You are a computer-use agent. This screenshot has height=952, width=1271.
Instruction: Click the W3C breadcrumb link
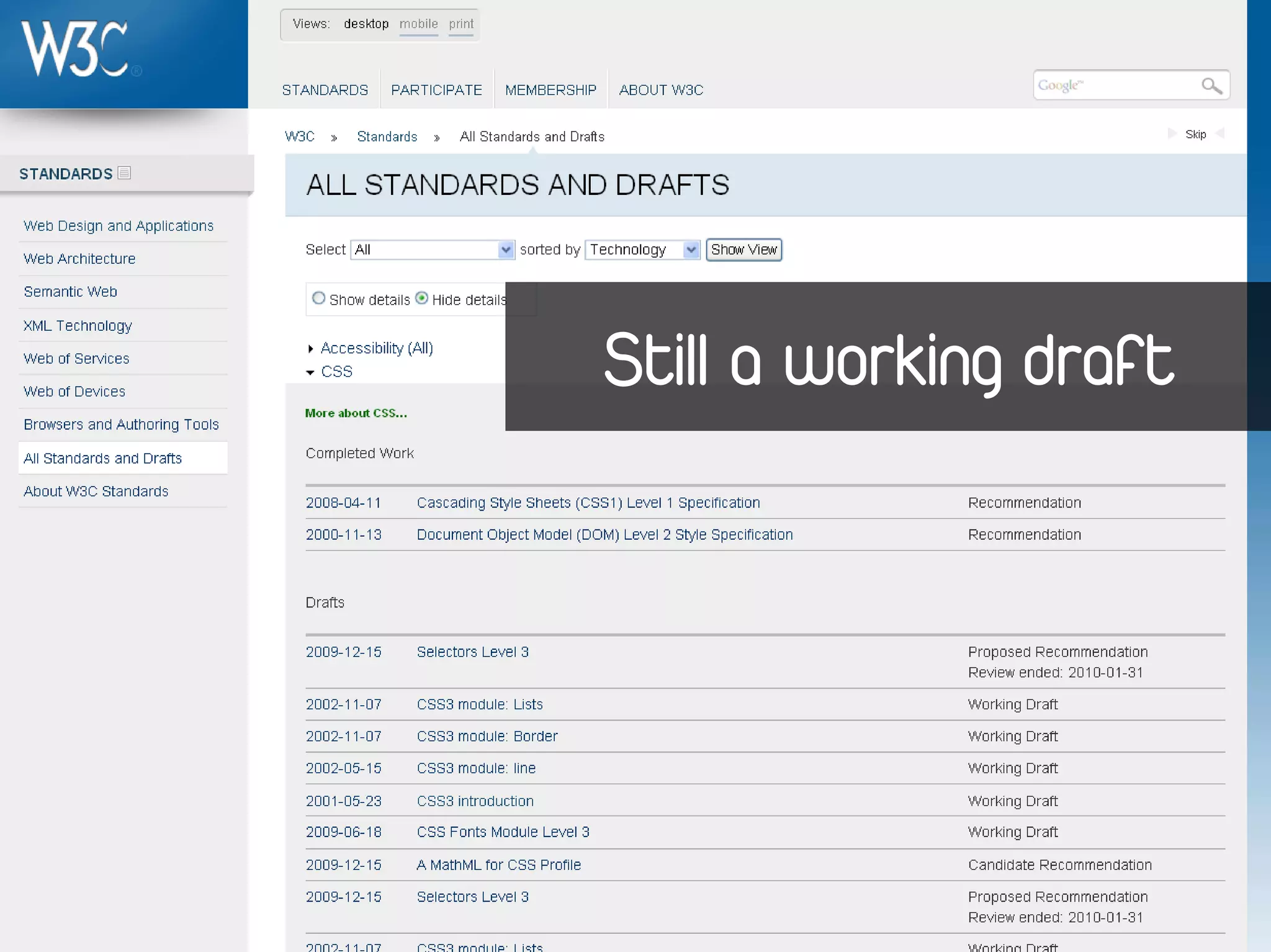[300, 137]
